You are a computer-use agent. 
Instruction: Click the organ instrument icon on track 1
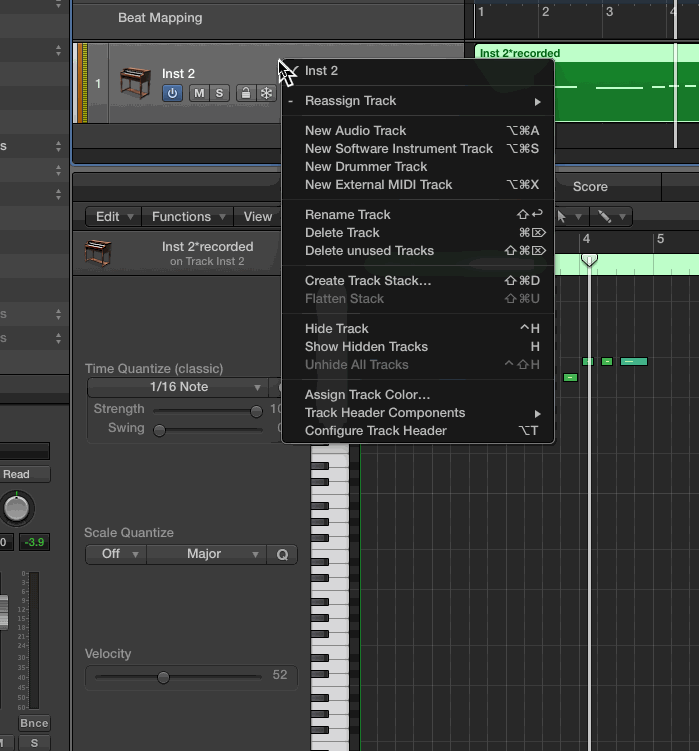(135, 81)
